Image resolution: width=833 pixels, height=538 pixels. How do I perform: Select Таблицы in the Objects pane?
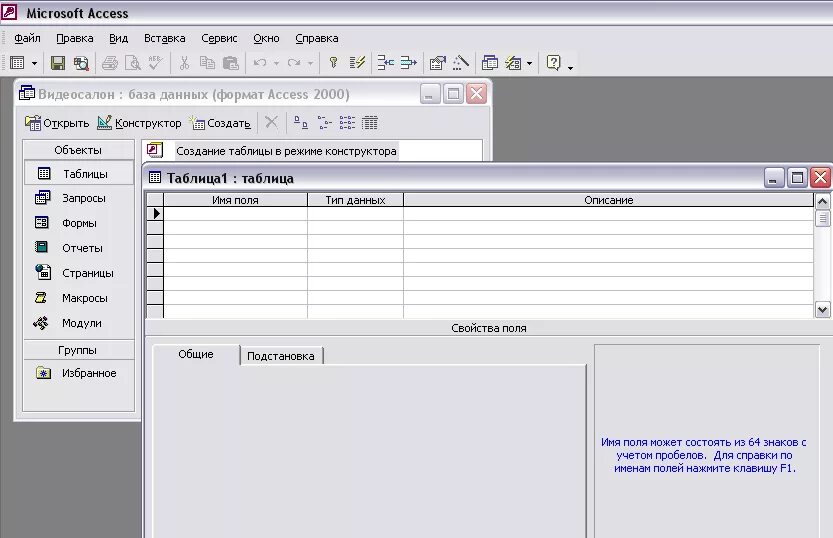tap(79, 174)
